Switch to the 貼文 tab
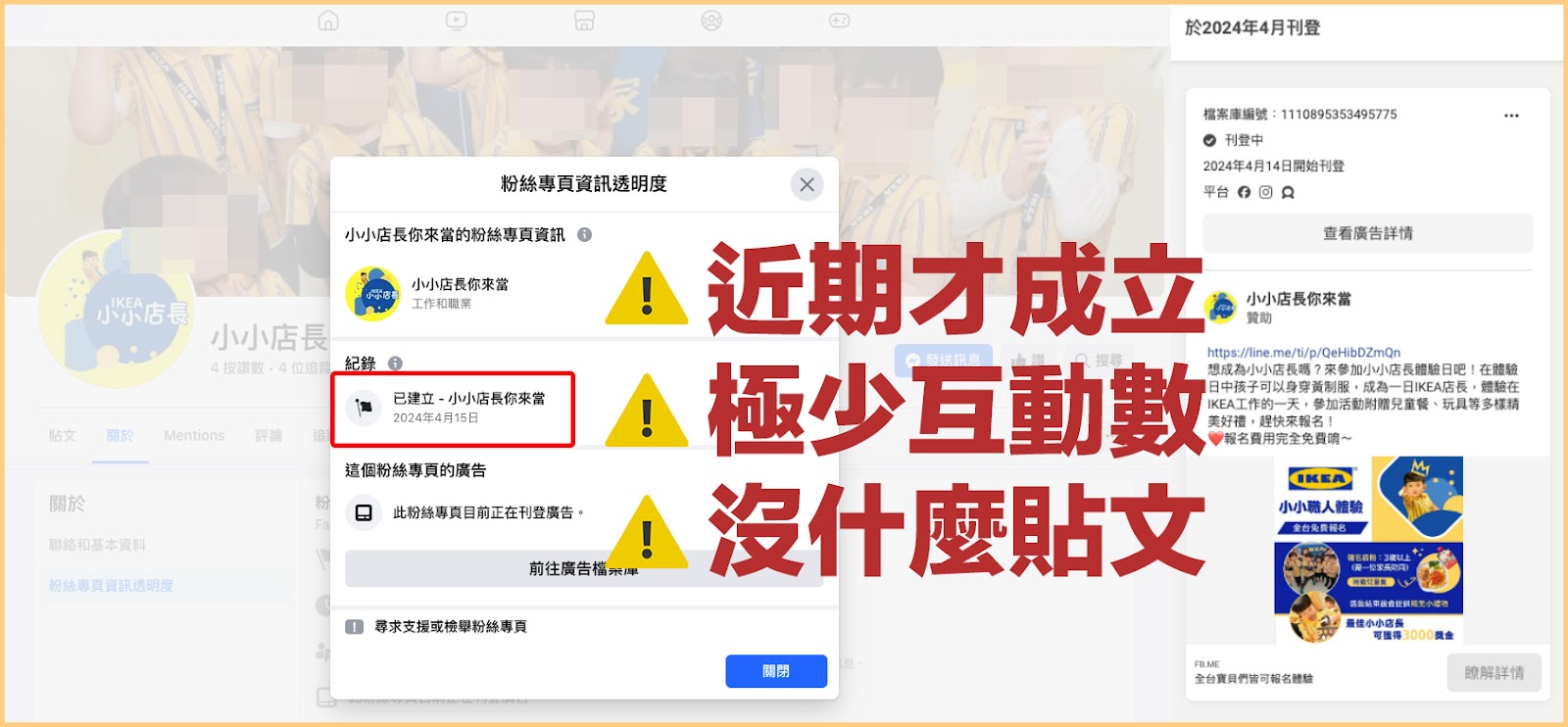 pyautogui.click(x=63, y=436)
